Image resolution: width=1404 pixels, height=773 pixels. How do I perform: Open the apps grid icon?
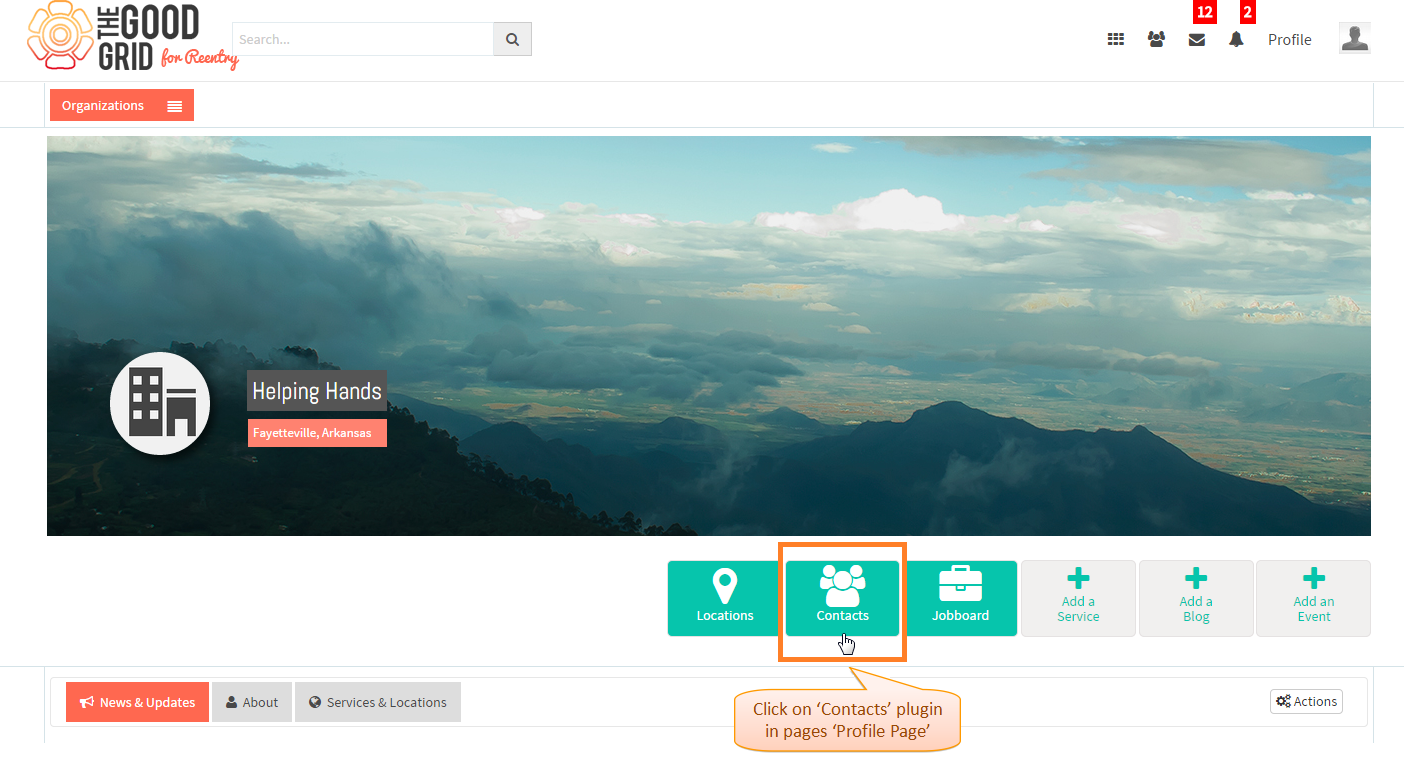[x=1116, y=40]
